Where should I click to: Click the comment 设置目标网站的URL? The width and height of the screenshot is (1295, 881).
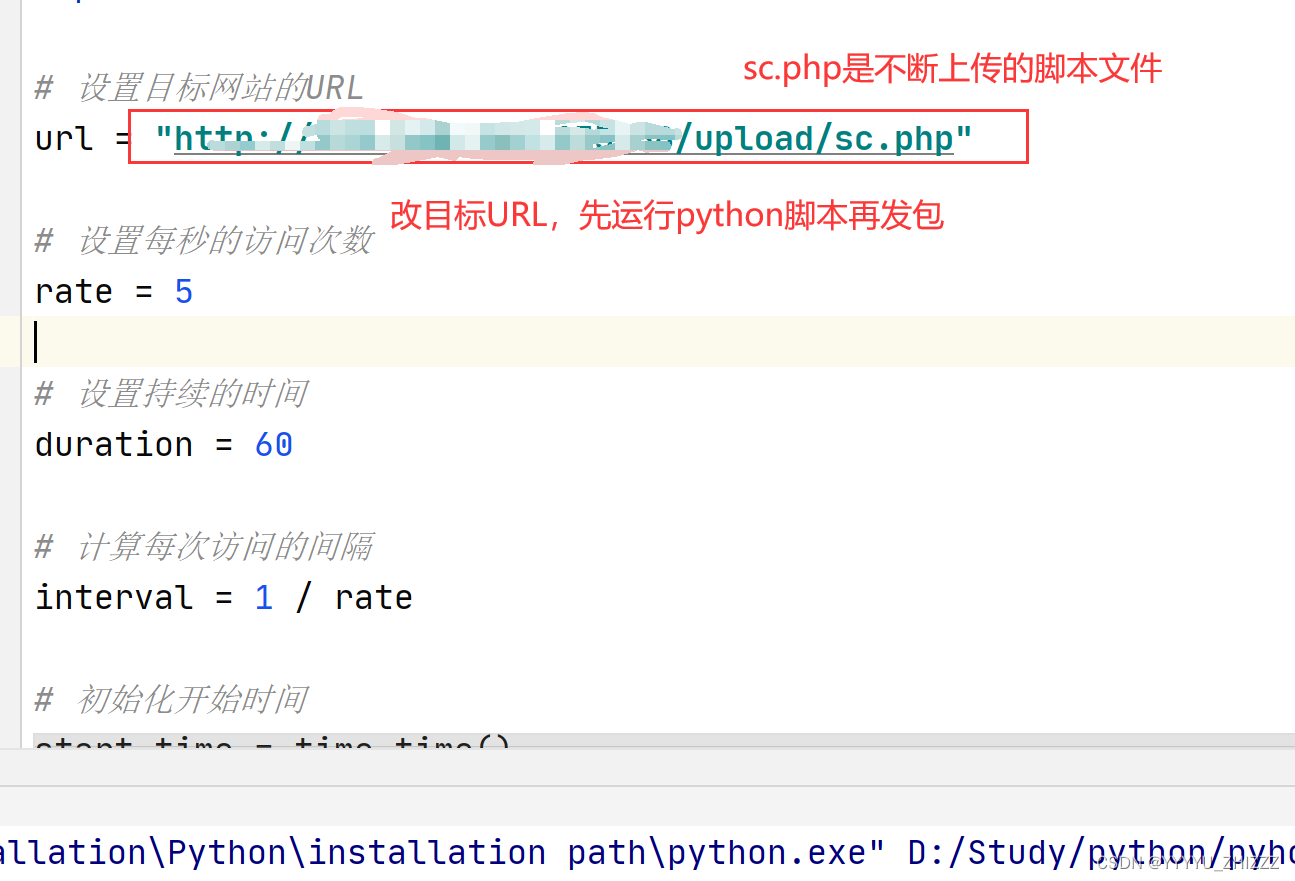point(200,87)
